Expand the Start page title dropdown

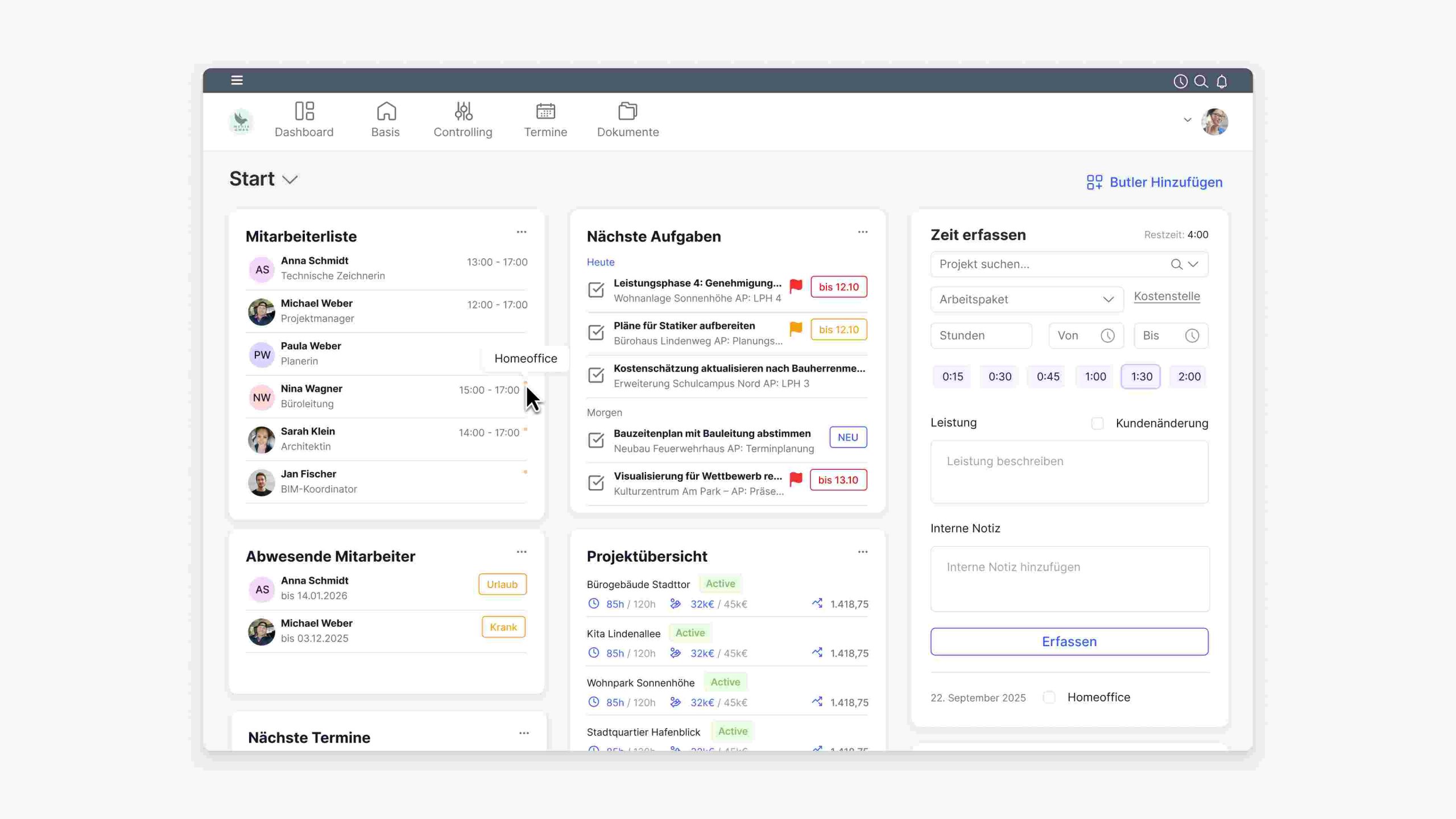[290, 180]
